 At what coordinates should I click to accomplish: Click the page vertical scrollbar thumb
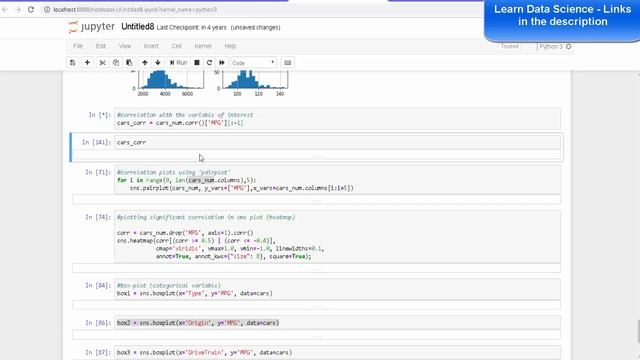pyautogui.click(x=638, y=331)
